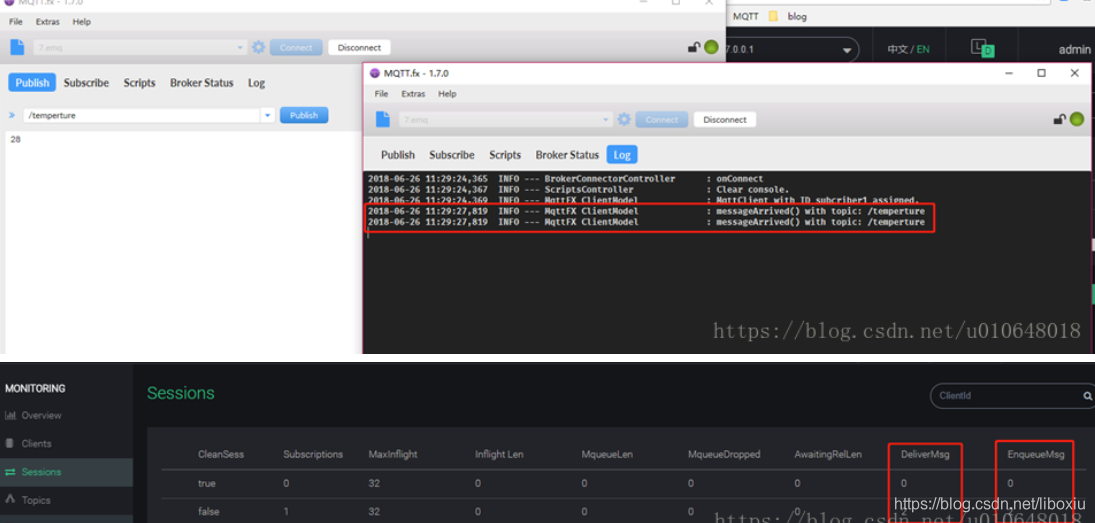Open Broker Status tab in front MQTT.fx window
The image size is (1095, 523).
coord(567,155)
